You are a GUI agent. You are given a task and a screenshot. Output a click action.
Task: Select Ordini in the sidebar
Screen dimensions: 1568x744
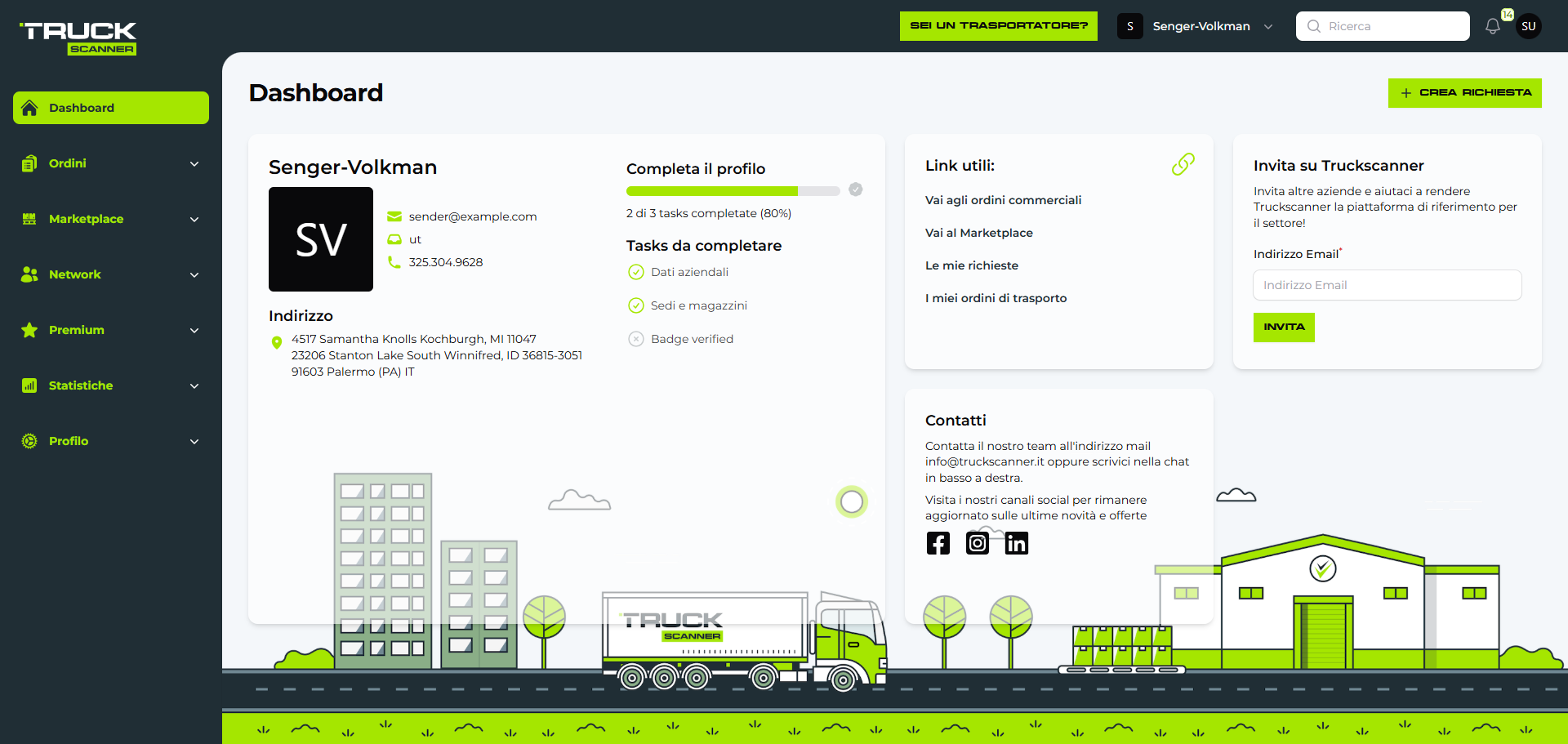click(x=111, y=163)
